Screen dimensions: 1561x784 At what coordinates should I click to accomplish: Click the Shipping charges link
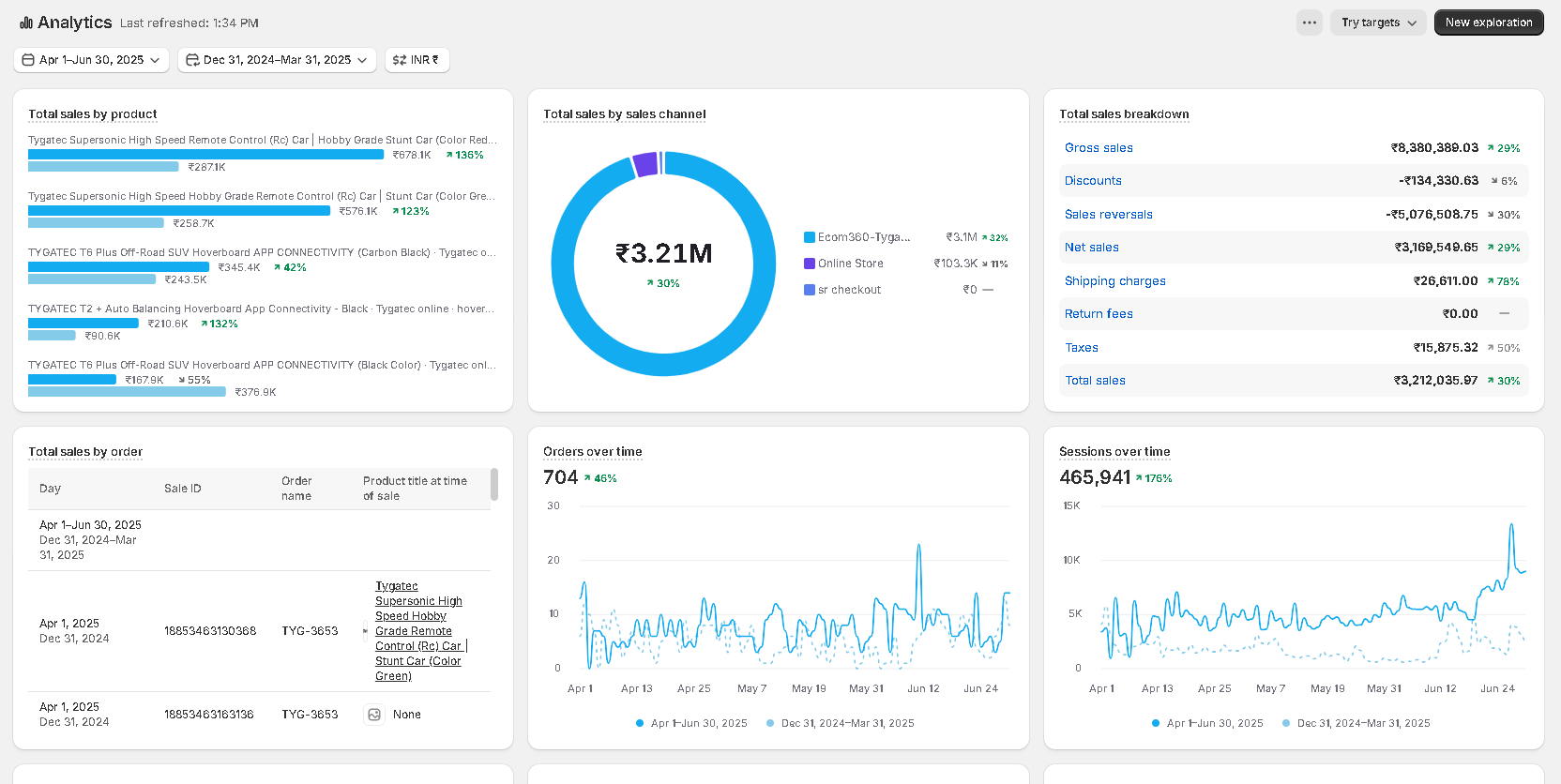pyautogui.click(x=1115, y=281)
